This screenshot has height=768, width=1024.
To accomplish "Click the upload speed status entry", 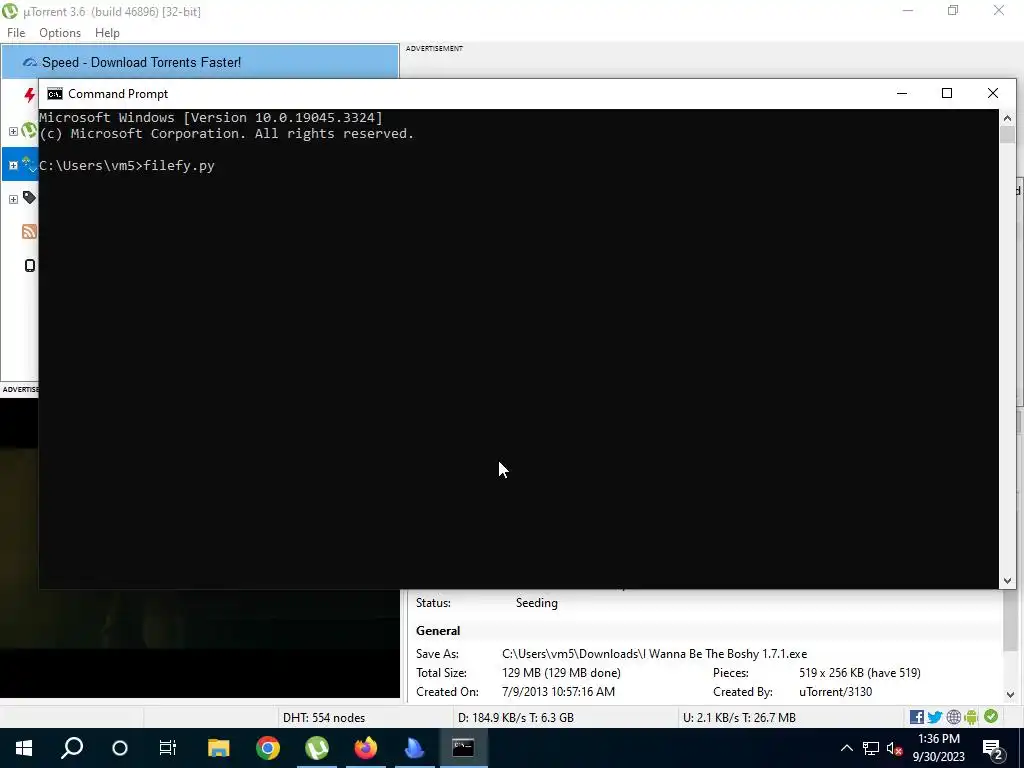I will (x=739, y=718).
